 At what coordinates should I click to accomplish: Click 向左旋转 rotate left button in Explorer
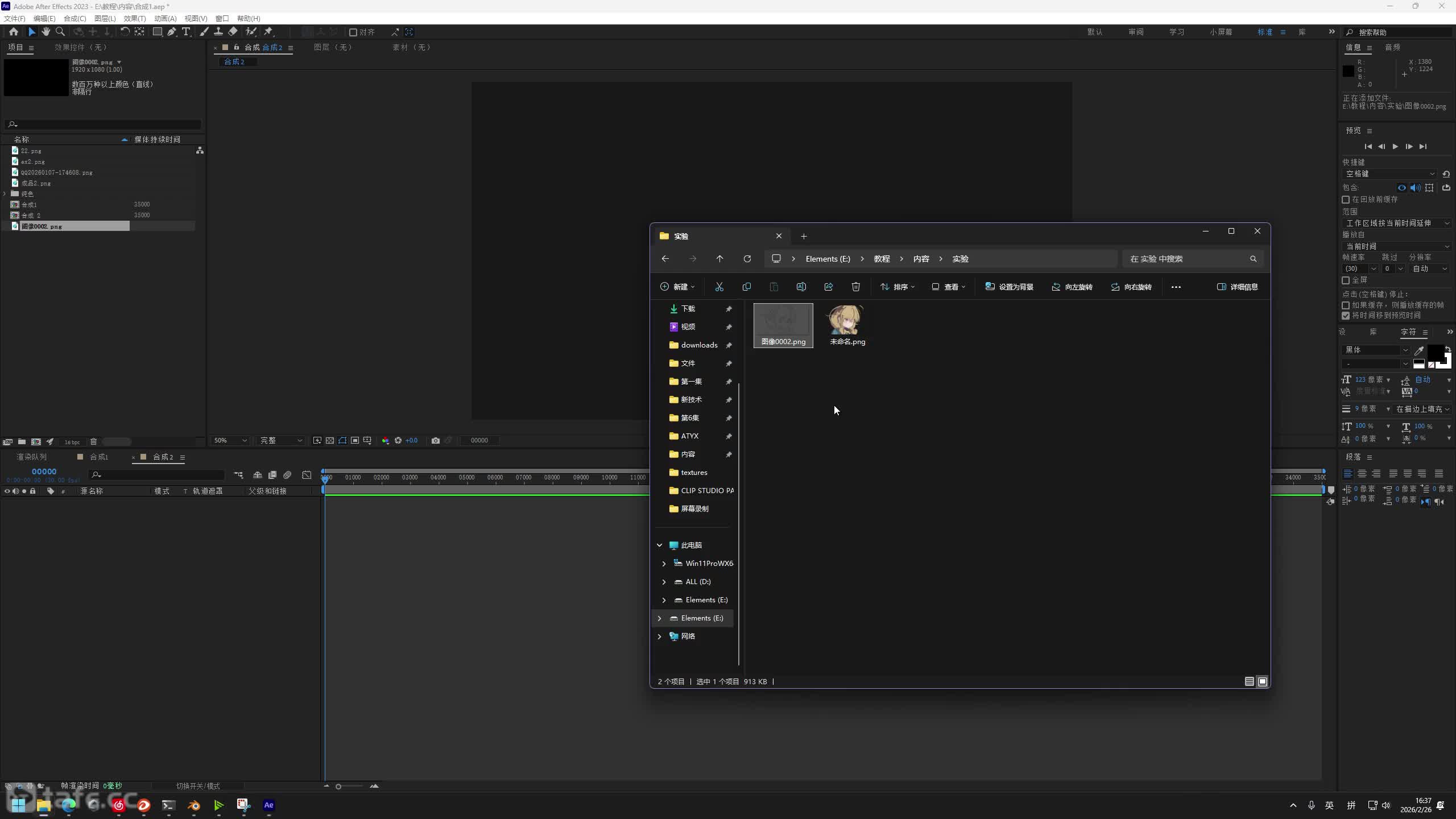pos(1072,287)
